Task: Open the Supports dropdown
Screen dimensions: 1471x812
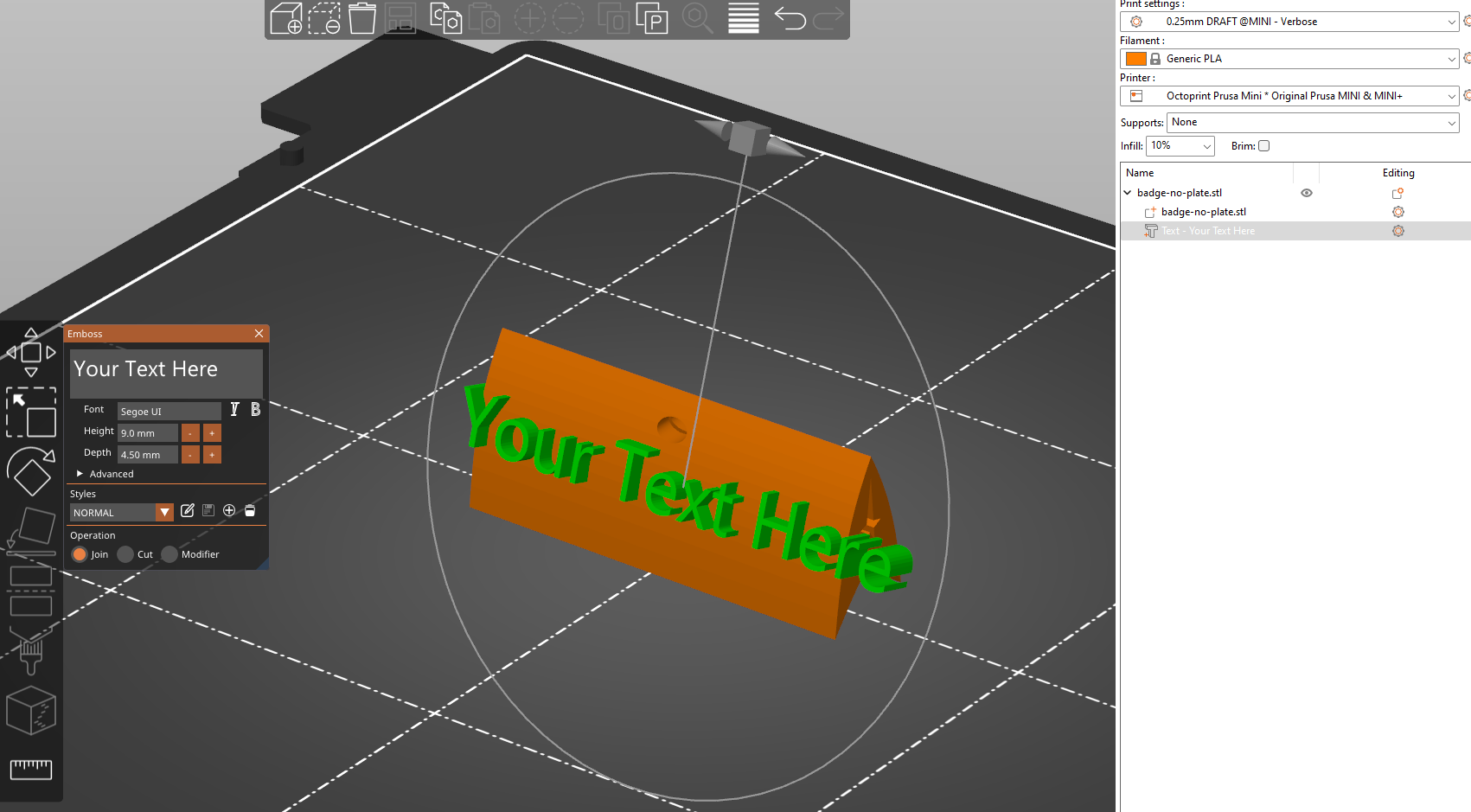Action: tap(1313, 123)
